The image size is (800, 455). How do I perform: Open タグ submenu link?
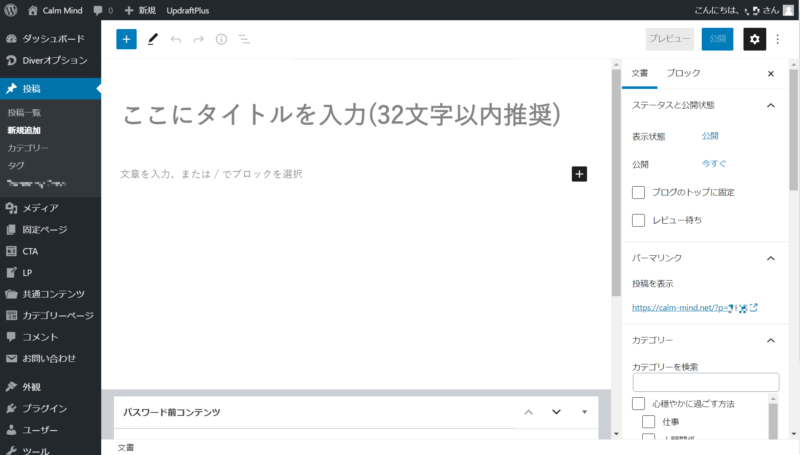pos(16,165)
